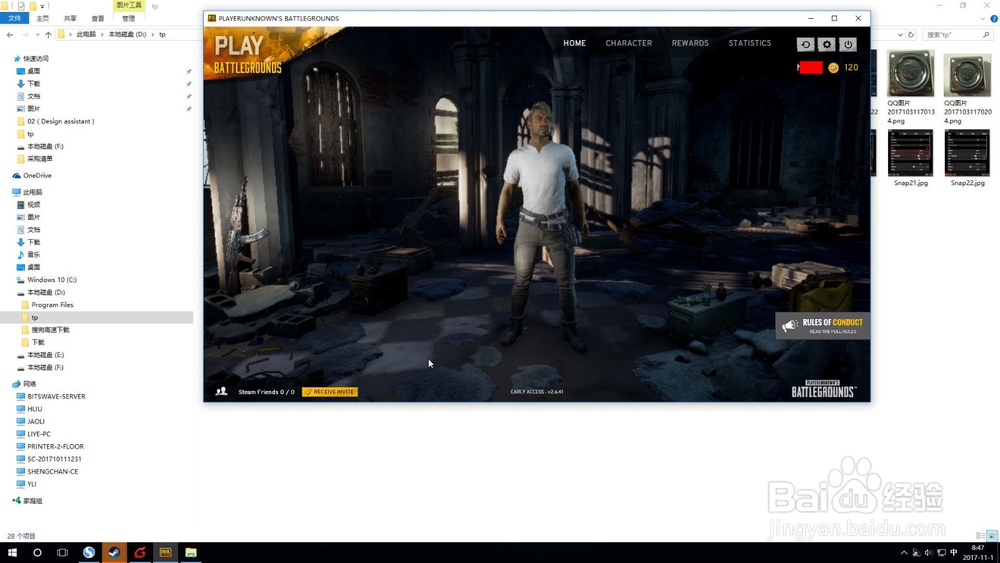The image size is (1000, 563).
Task: Open the REWARDS tab in game
Action: click(x=690, y=43)
